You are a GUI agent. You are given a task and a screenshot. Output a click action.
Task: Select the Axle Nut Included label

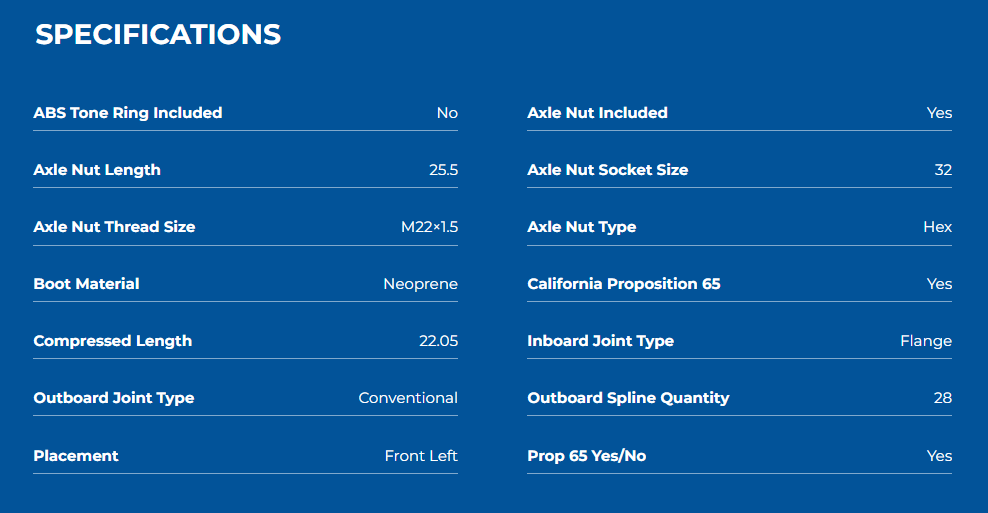pos(597,113)
